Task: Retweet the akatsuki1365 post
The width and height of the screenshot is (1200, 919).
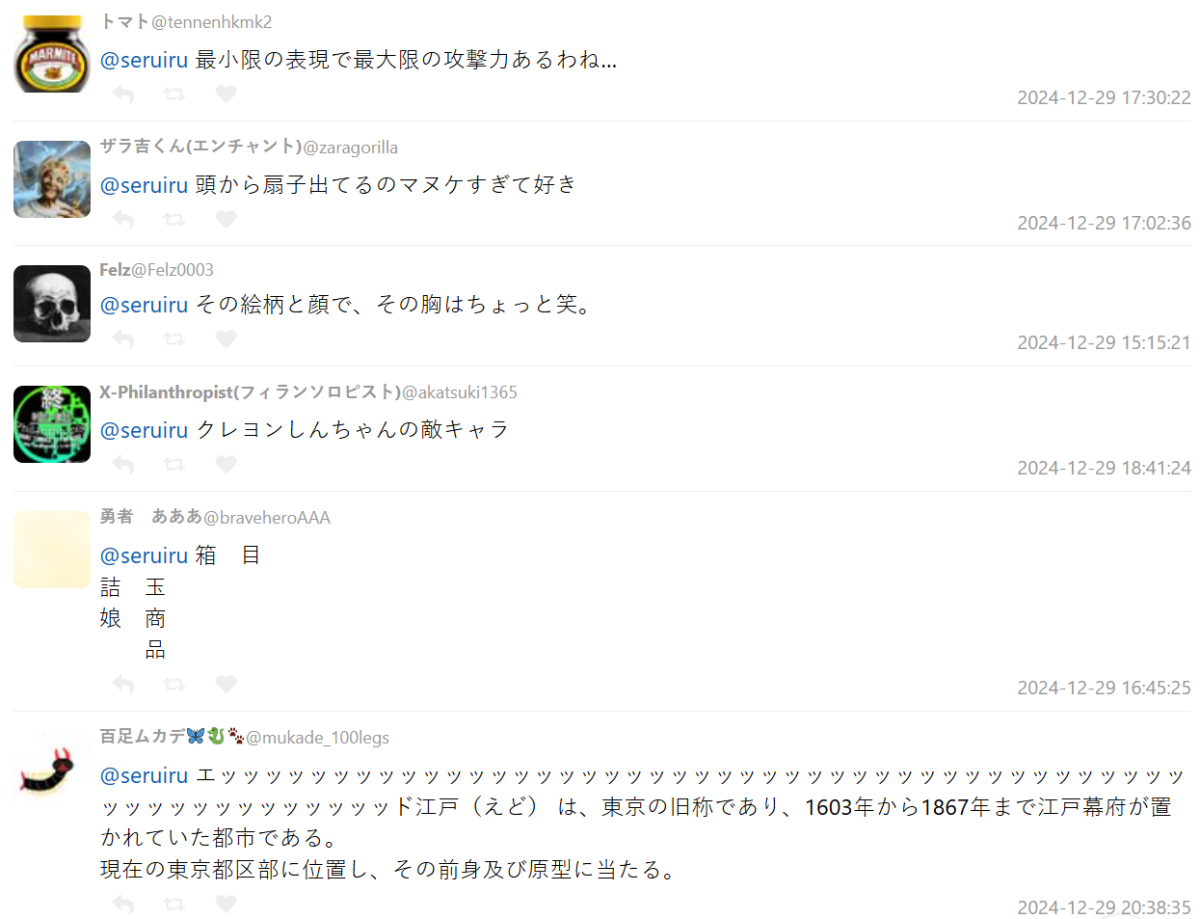Action: point(174,465)
